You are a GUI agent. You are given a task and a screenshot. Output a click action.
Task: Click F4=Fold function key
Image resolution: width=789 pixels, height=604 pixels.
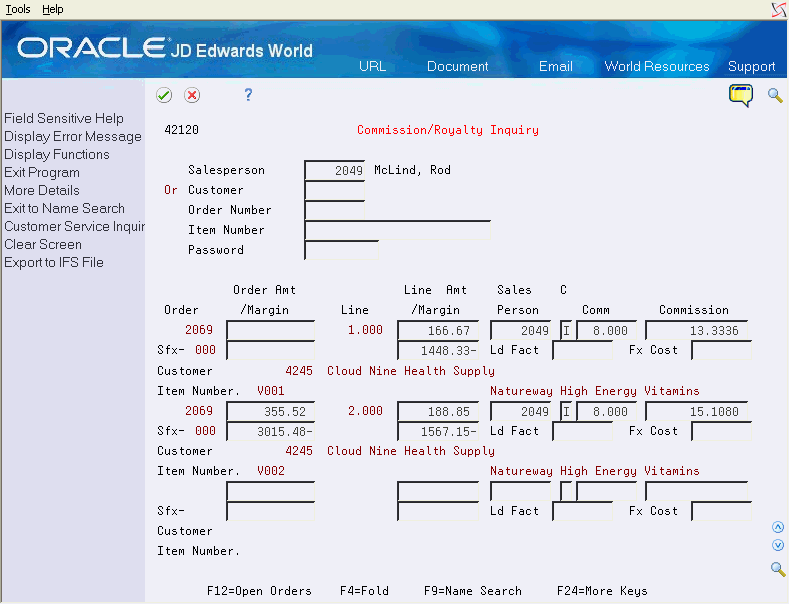tap(364, 591)
